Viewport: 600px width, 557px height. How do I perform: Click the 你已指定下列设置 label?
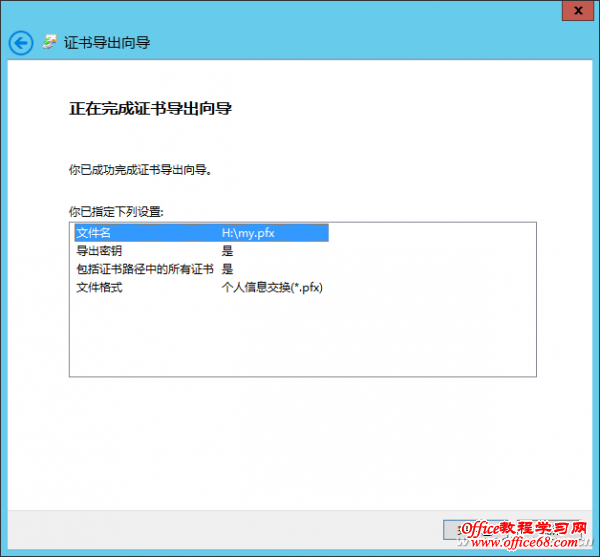pyautogui.click(x=116, y=212)
